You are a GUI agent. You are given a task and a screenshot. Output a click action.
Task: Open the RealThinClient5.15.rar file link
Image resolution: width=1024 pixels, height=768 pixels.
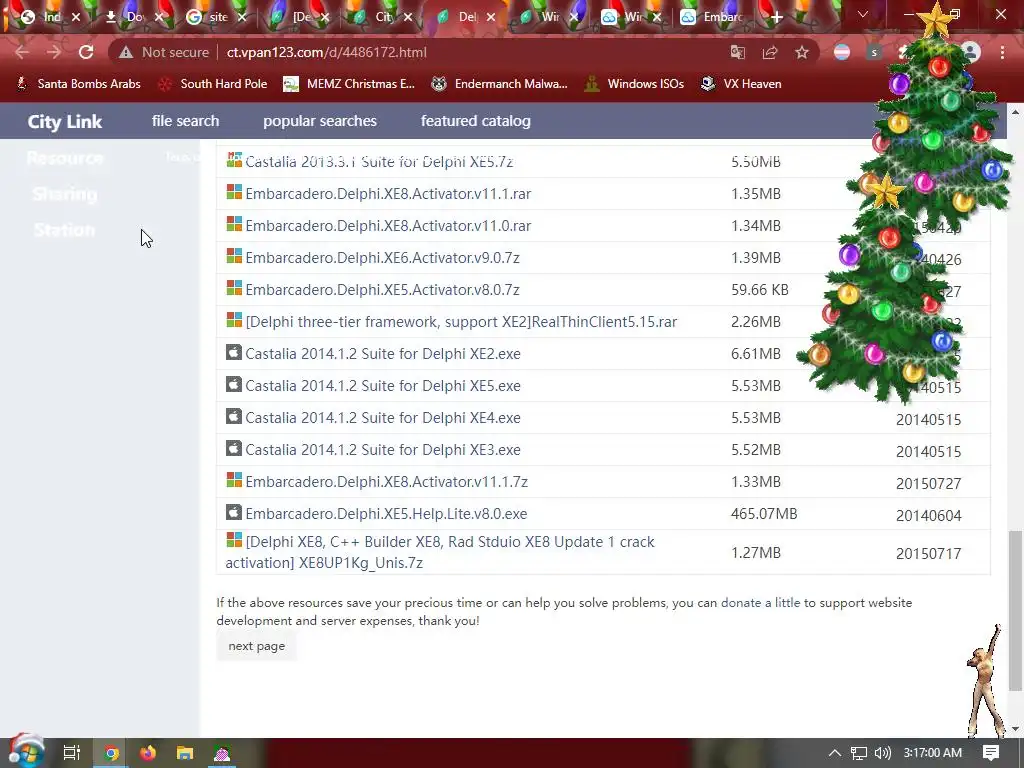coord(461,322)
